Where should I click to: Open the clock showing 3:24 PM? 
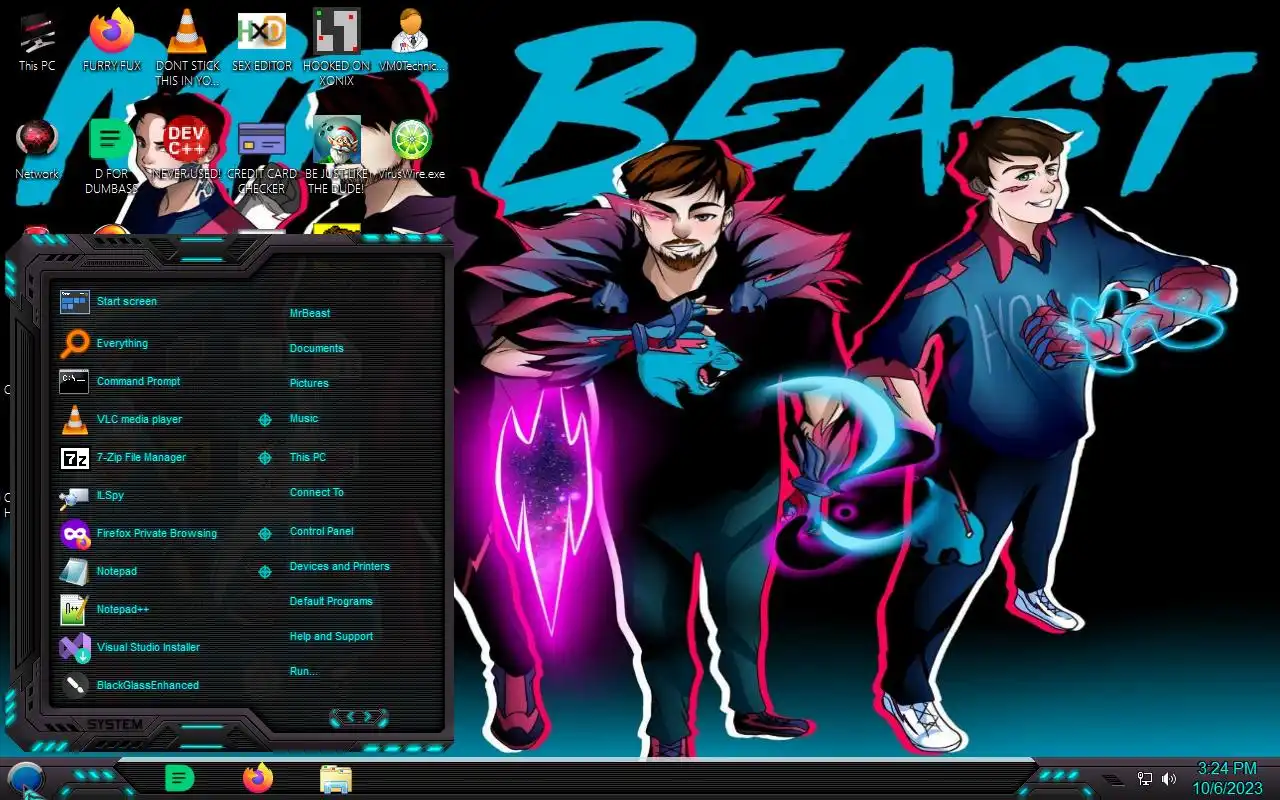[1227, 778]
